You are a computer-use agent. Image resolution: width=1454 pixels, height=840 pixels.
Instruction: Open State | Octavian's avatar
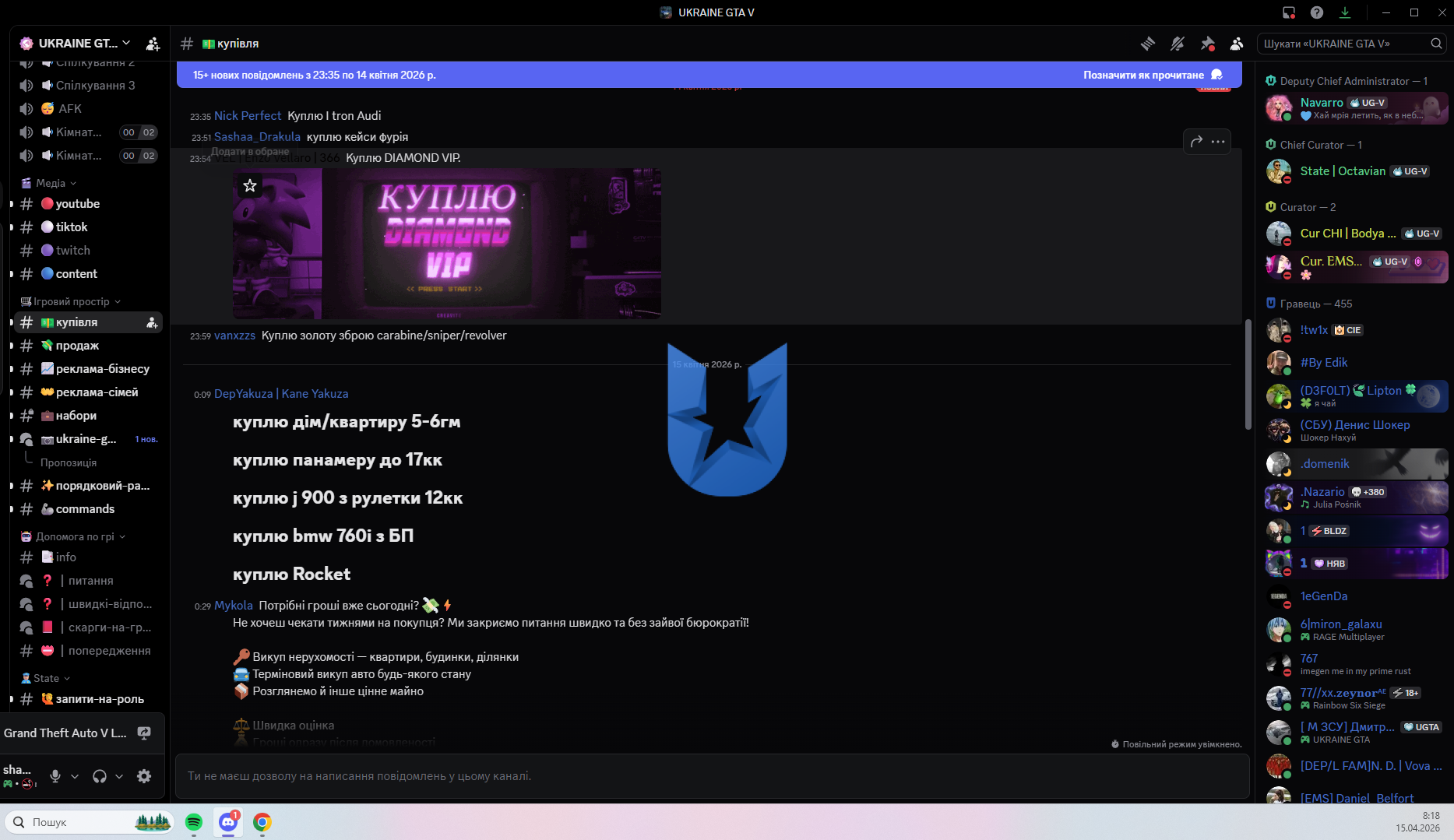coord(1279,171)
